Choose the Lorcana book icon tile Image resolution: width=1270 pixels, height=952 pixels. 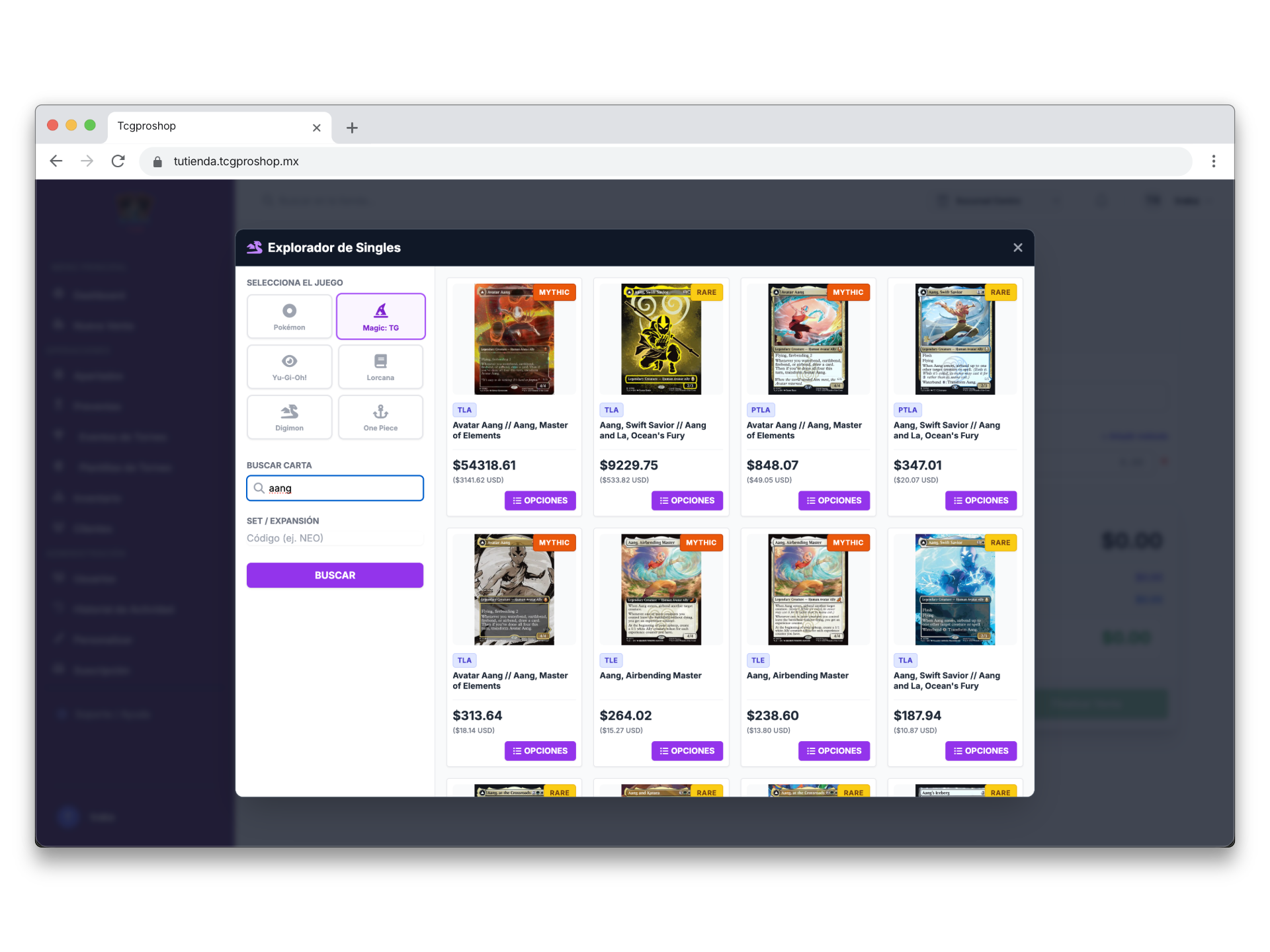coord(380,367)
